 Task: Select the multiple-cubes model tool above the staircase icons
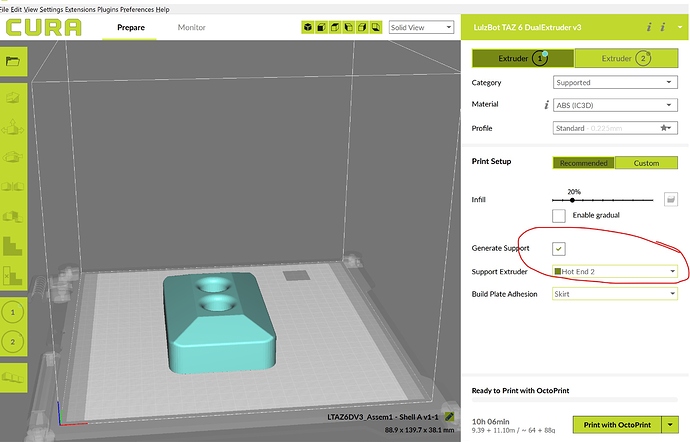click(x=13, y=216)
